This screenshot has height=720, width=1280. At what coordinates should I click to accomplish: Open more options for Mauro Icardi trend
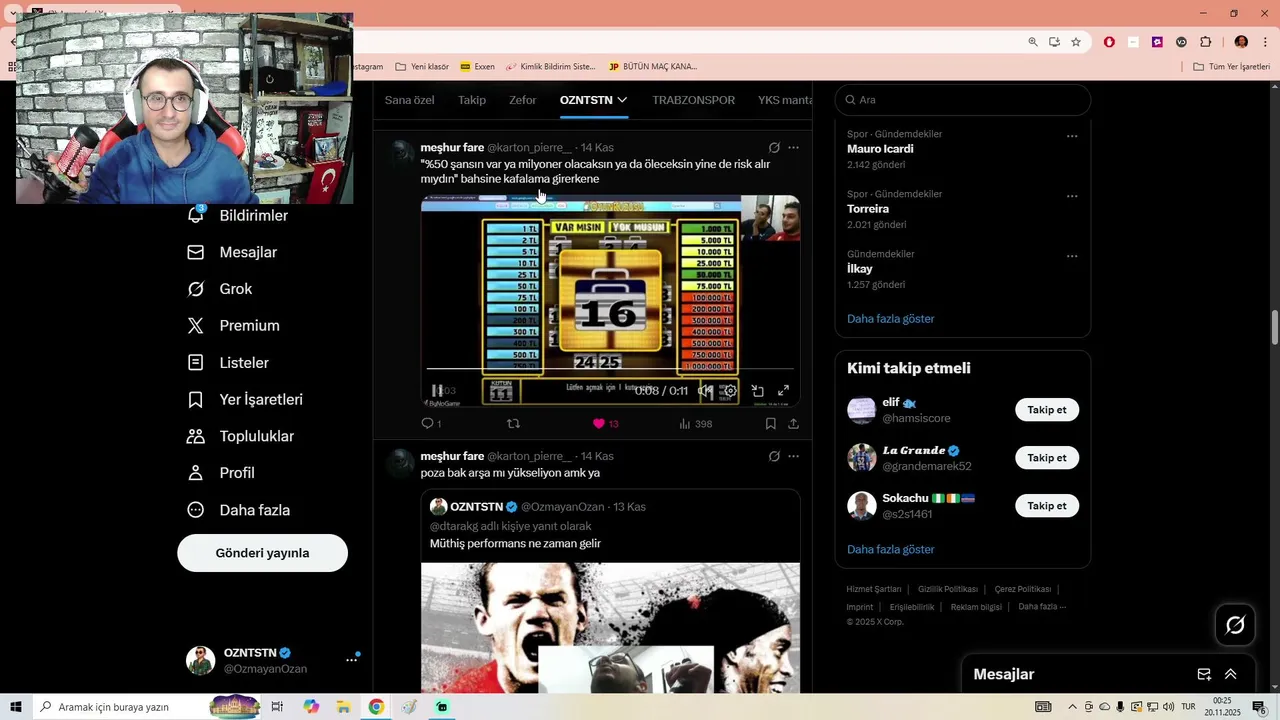1072,136
